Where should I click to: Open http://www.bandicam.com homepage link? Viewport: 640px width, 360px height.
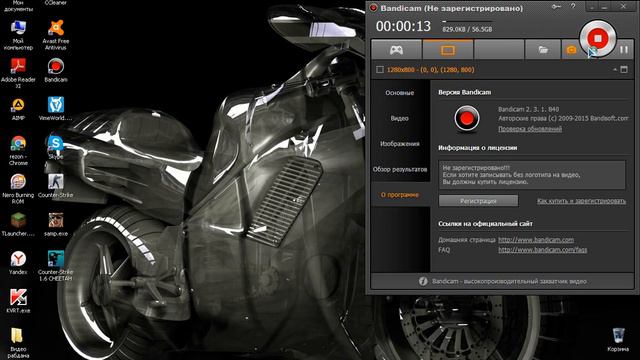536,240
